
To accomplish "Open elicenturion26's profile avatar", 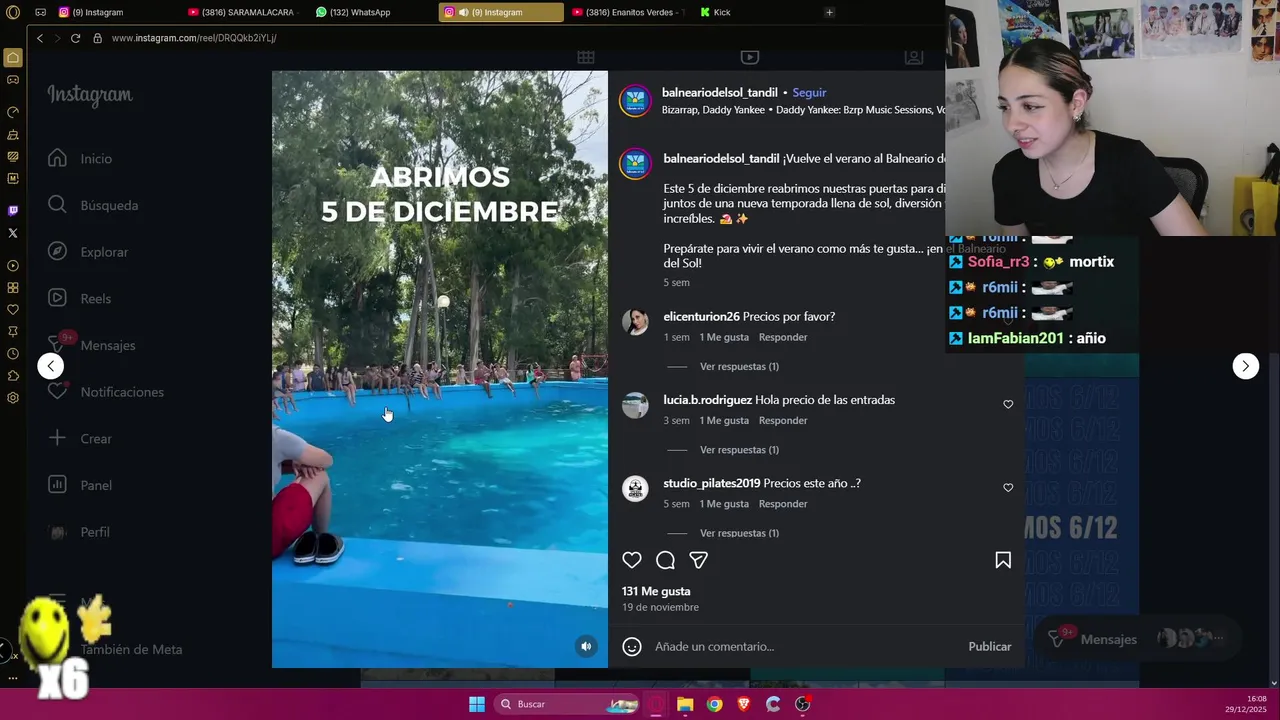I will (x=635, y=322).
